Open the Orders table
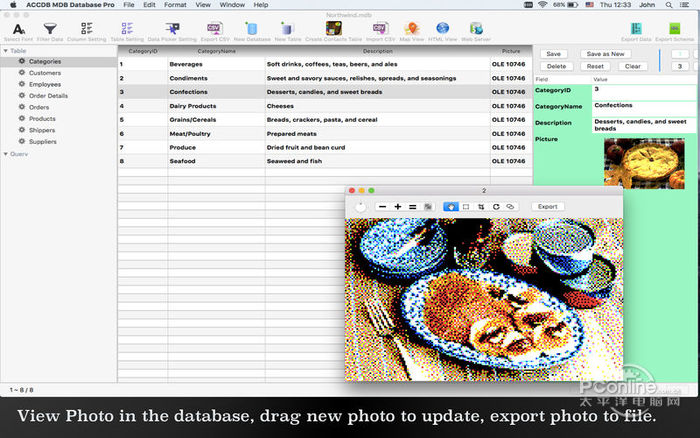Screen dimensions: 700x438 point(39,107)
